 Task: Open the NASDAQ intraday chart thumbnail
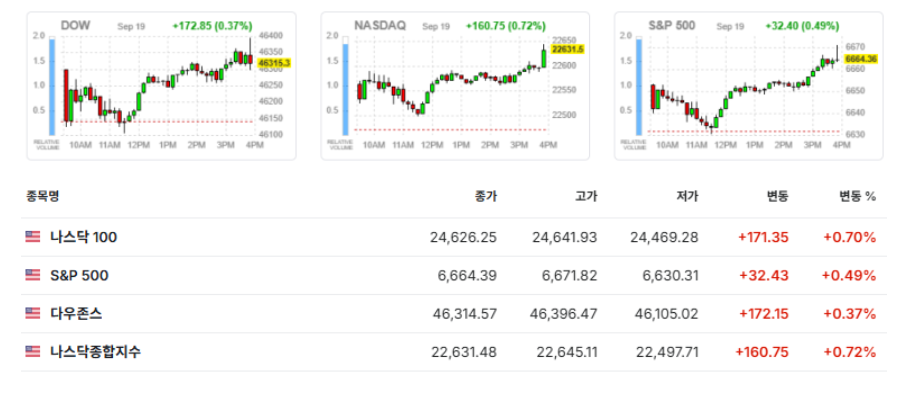[455, 86]
